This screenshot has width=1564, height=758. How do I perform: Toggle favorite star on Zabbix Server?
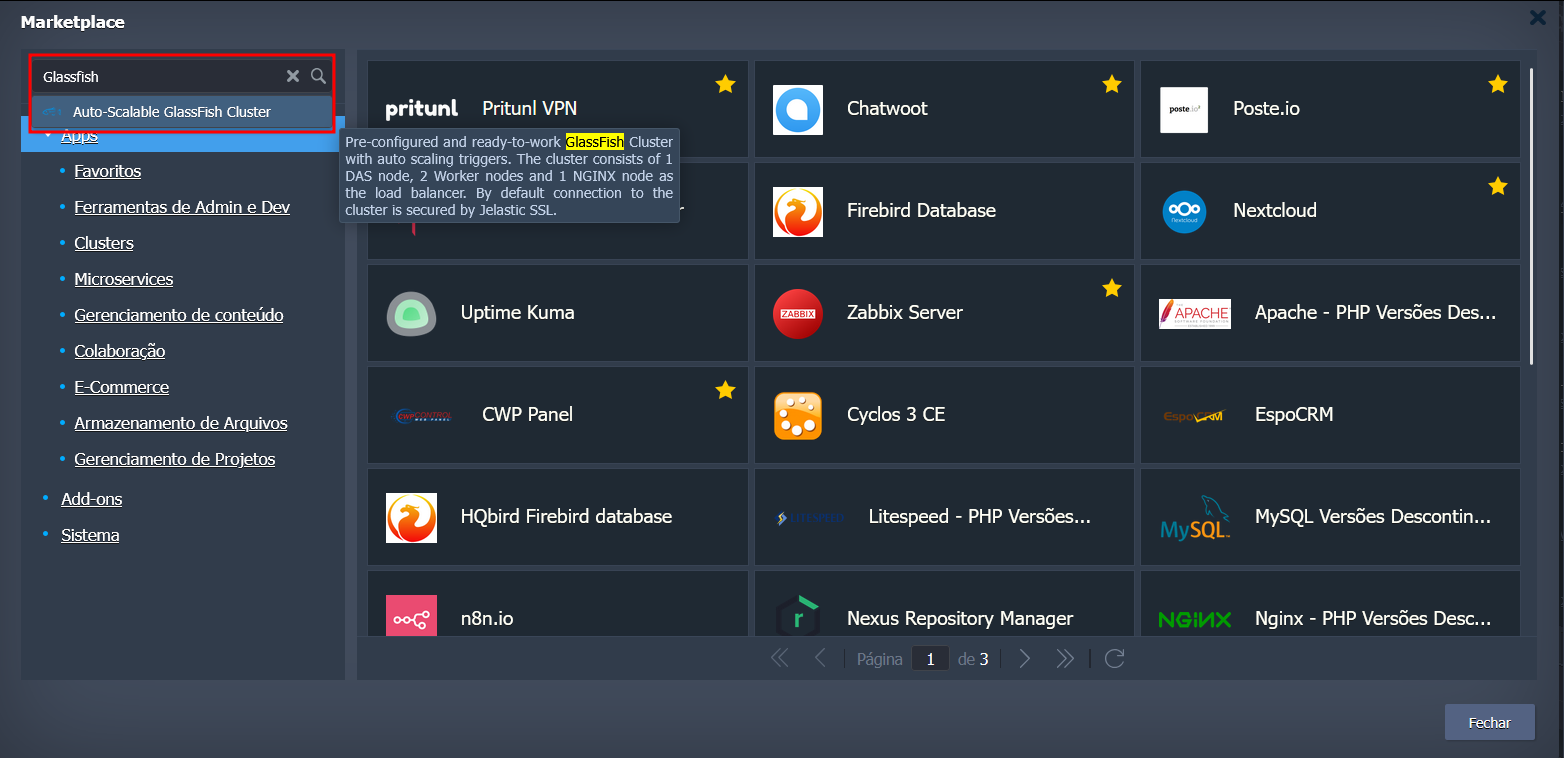click(1111, 288)
